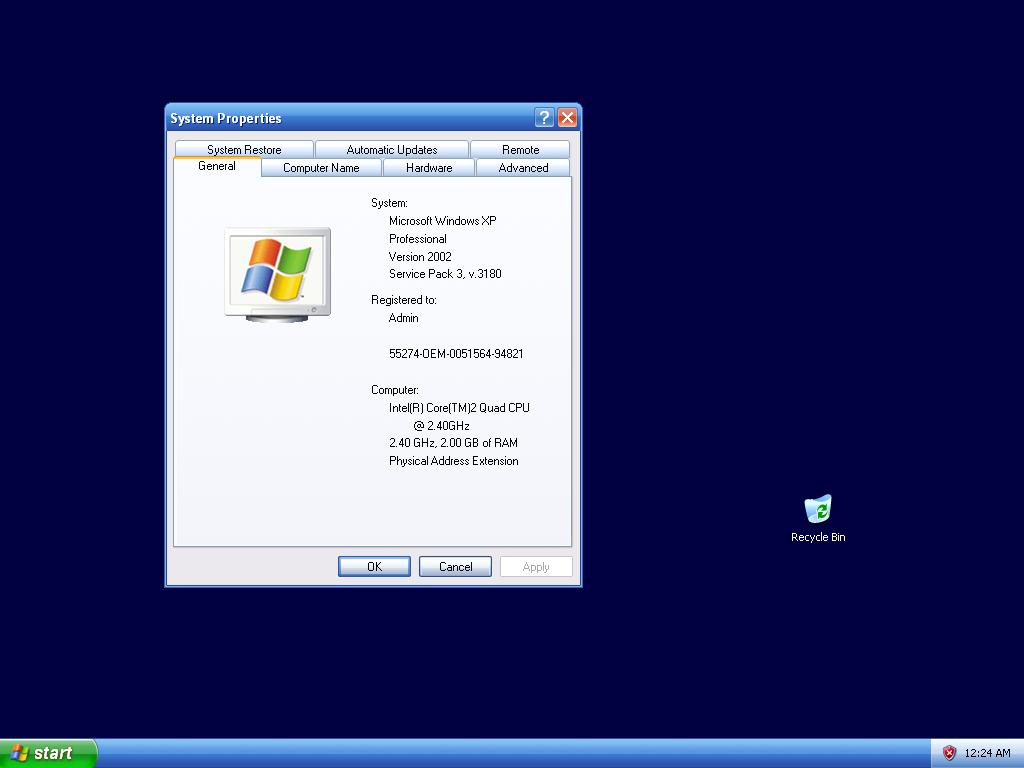Click the greyed Apply button
This screenshot has height=768, width=1024.
tap(536, 566)
